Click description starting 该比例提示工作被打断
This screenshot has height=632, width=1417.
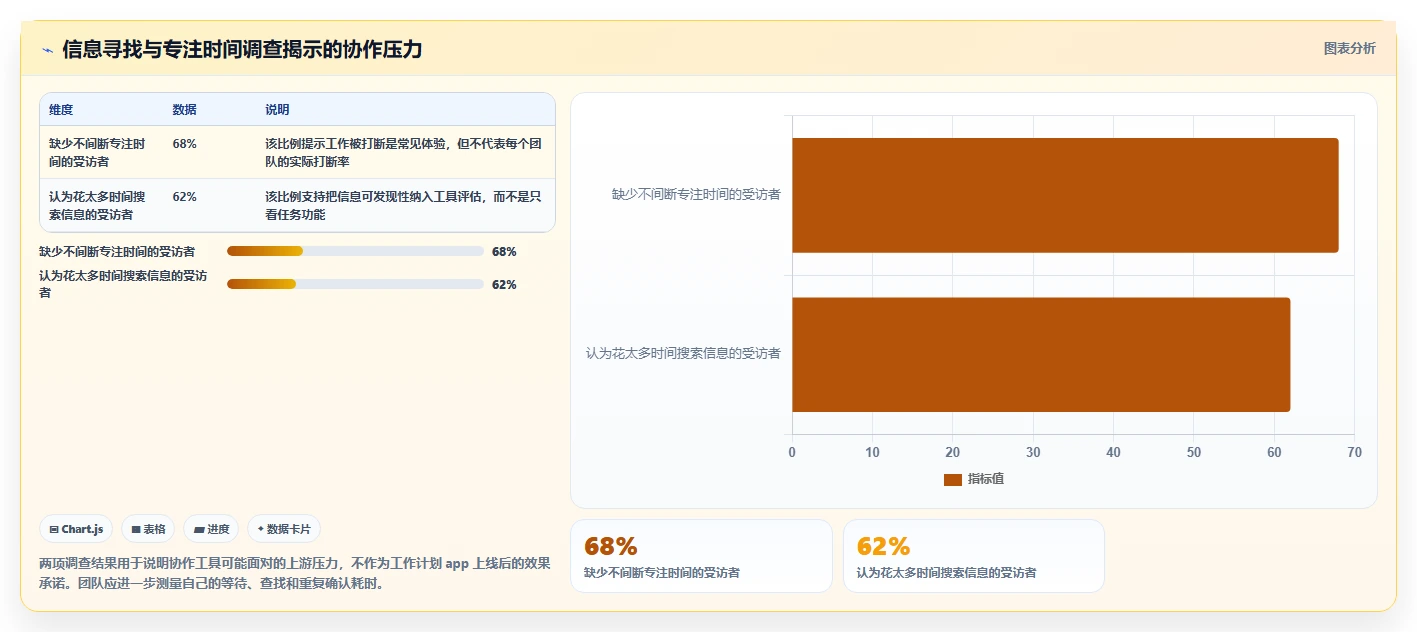[x=404, y=153]
